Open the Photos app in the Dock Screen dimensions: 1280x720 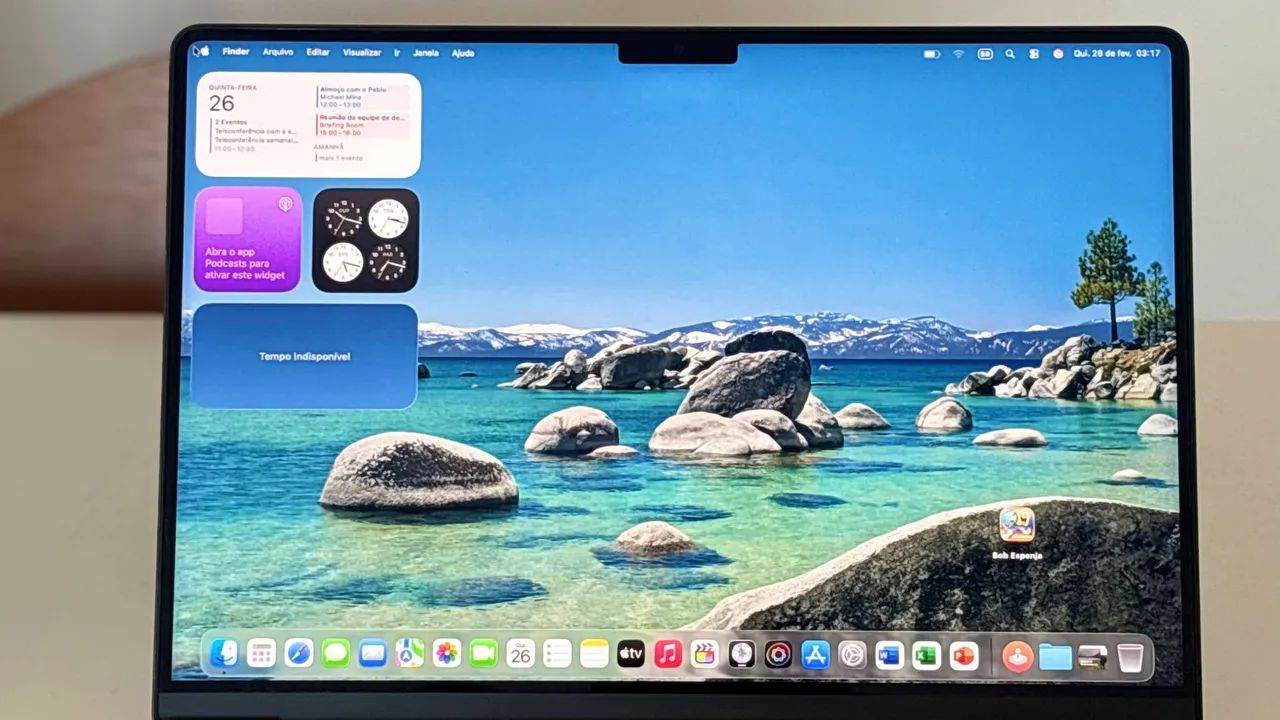tap(447, 653)
